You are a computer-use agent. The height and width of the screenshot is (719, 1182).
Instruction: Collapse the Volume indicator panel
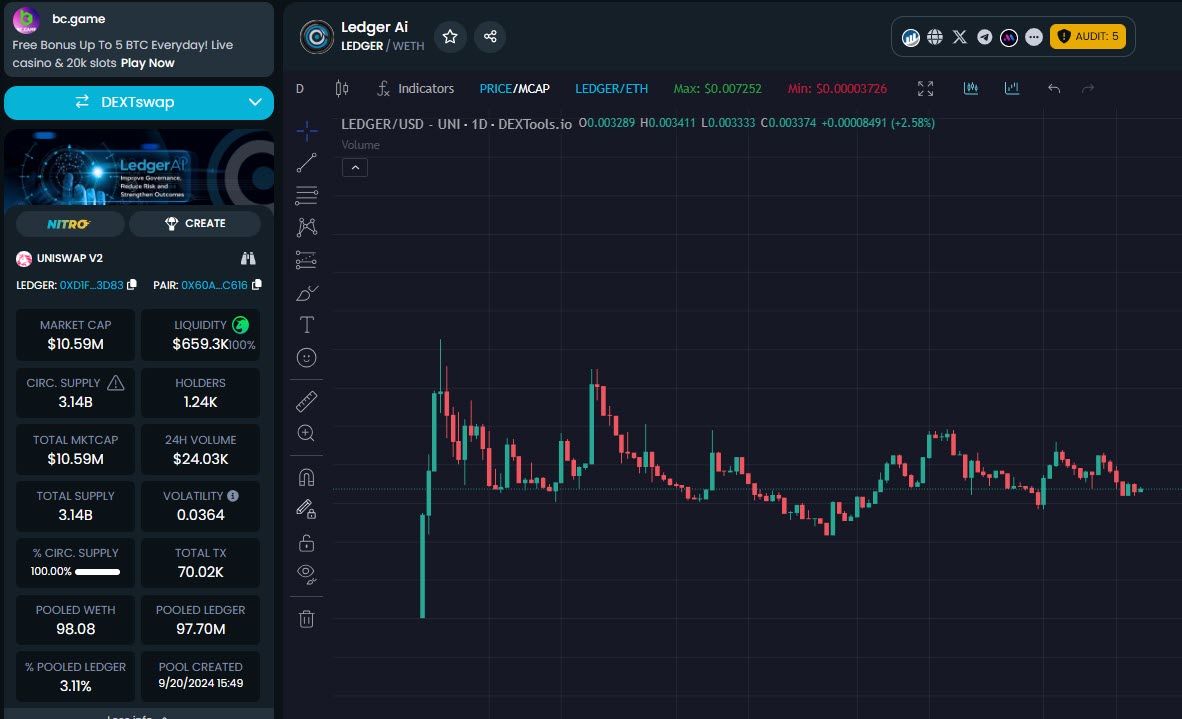(x=355, y=167)
